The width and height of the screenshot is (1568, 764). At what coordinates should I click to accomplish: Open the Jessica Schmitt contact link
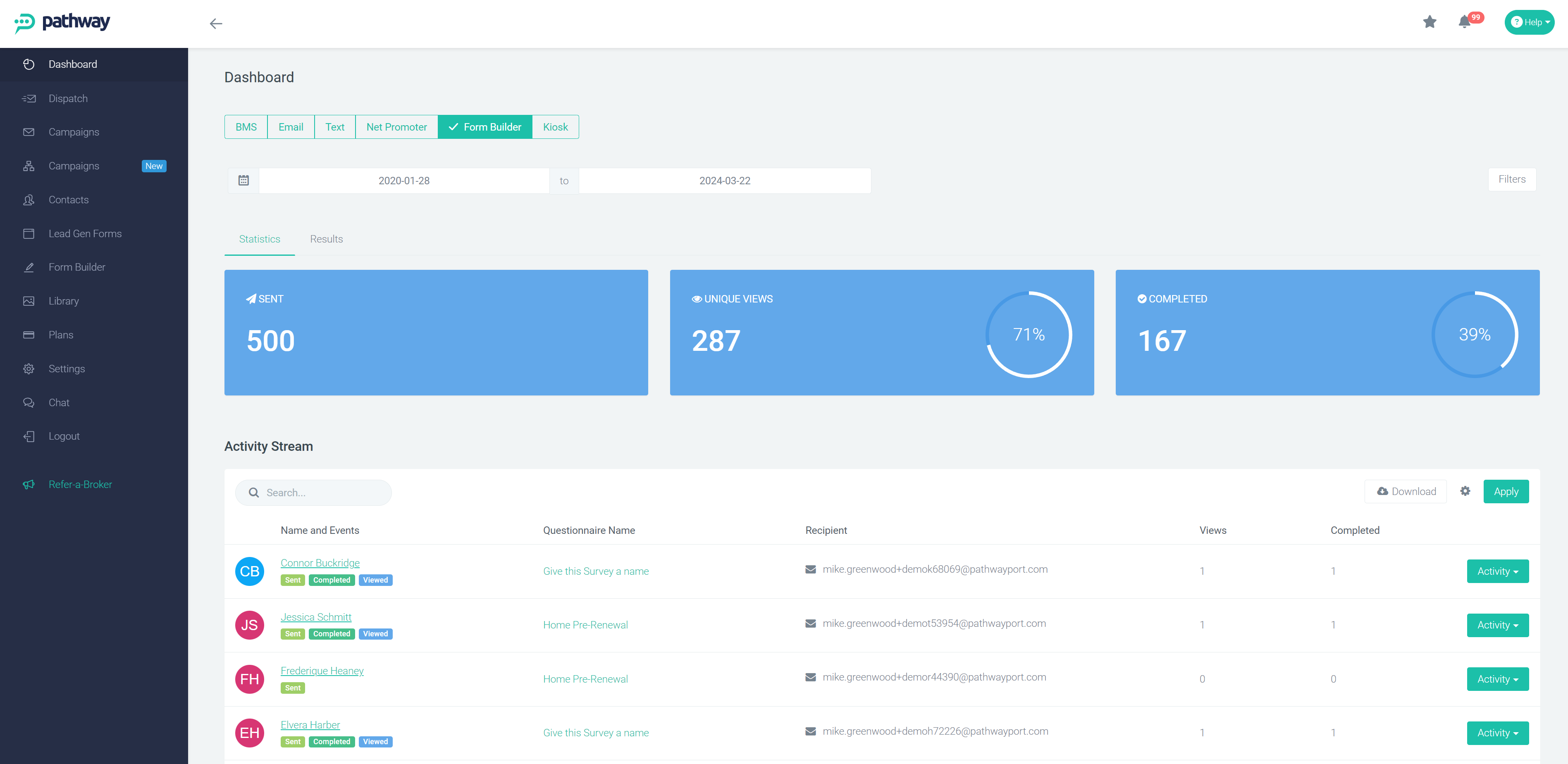click(x=316, y=616)
